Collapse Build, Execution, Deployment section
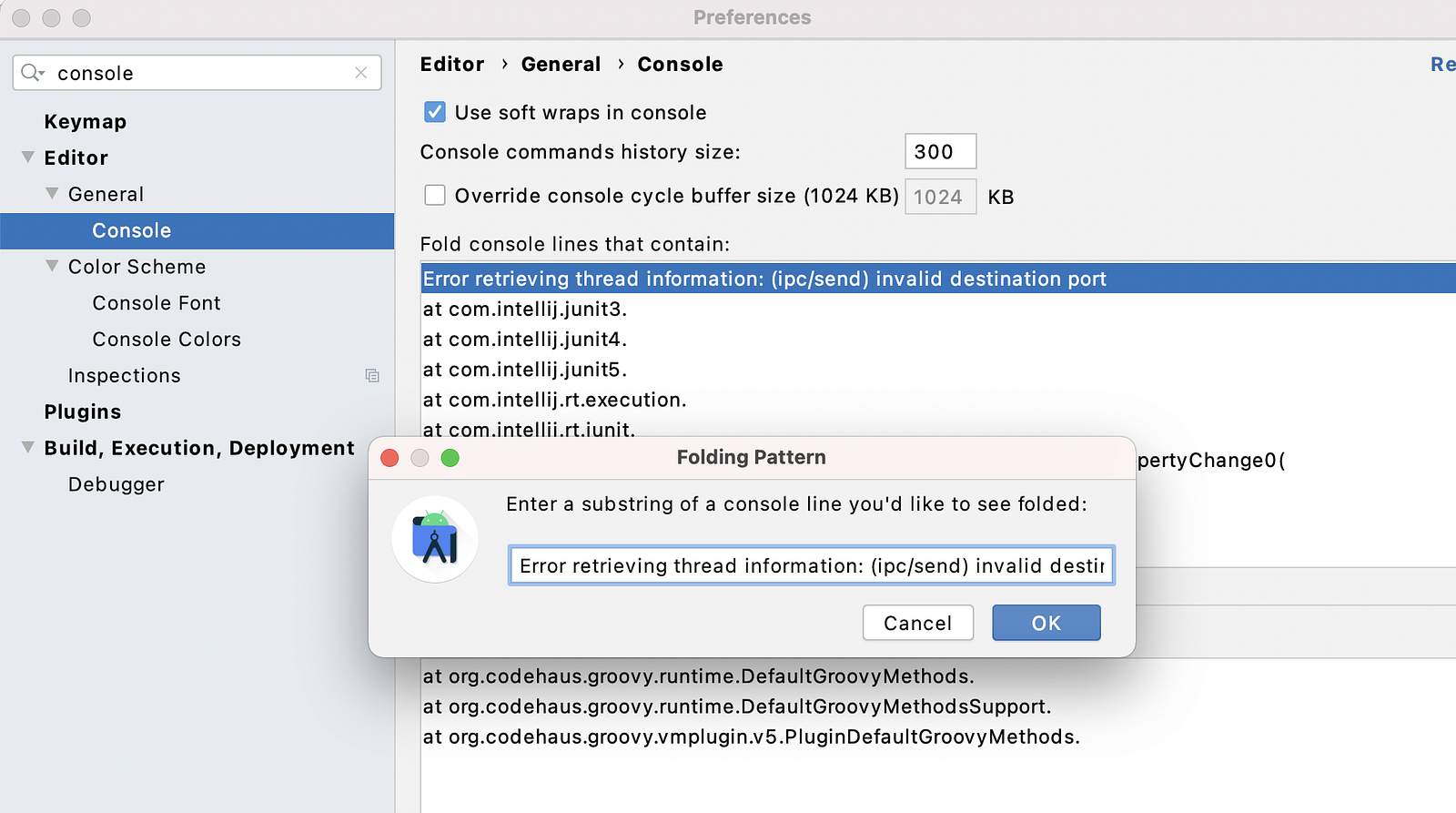 point(28,448)
